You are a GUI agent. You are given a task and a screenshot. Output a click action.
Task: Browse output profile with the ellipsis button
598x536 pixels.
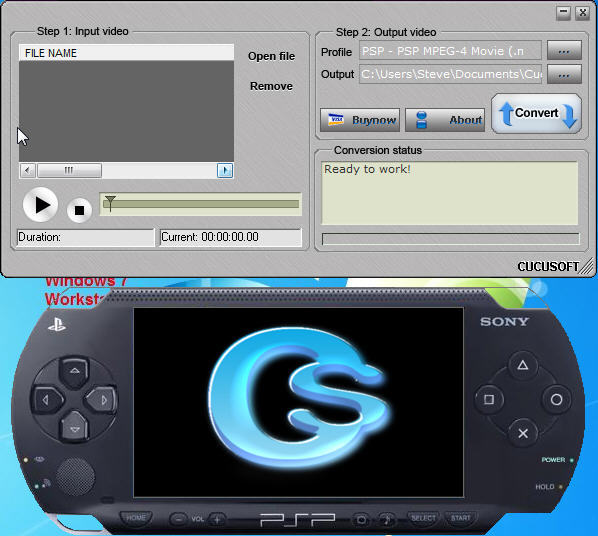(564, 50)
